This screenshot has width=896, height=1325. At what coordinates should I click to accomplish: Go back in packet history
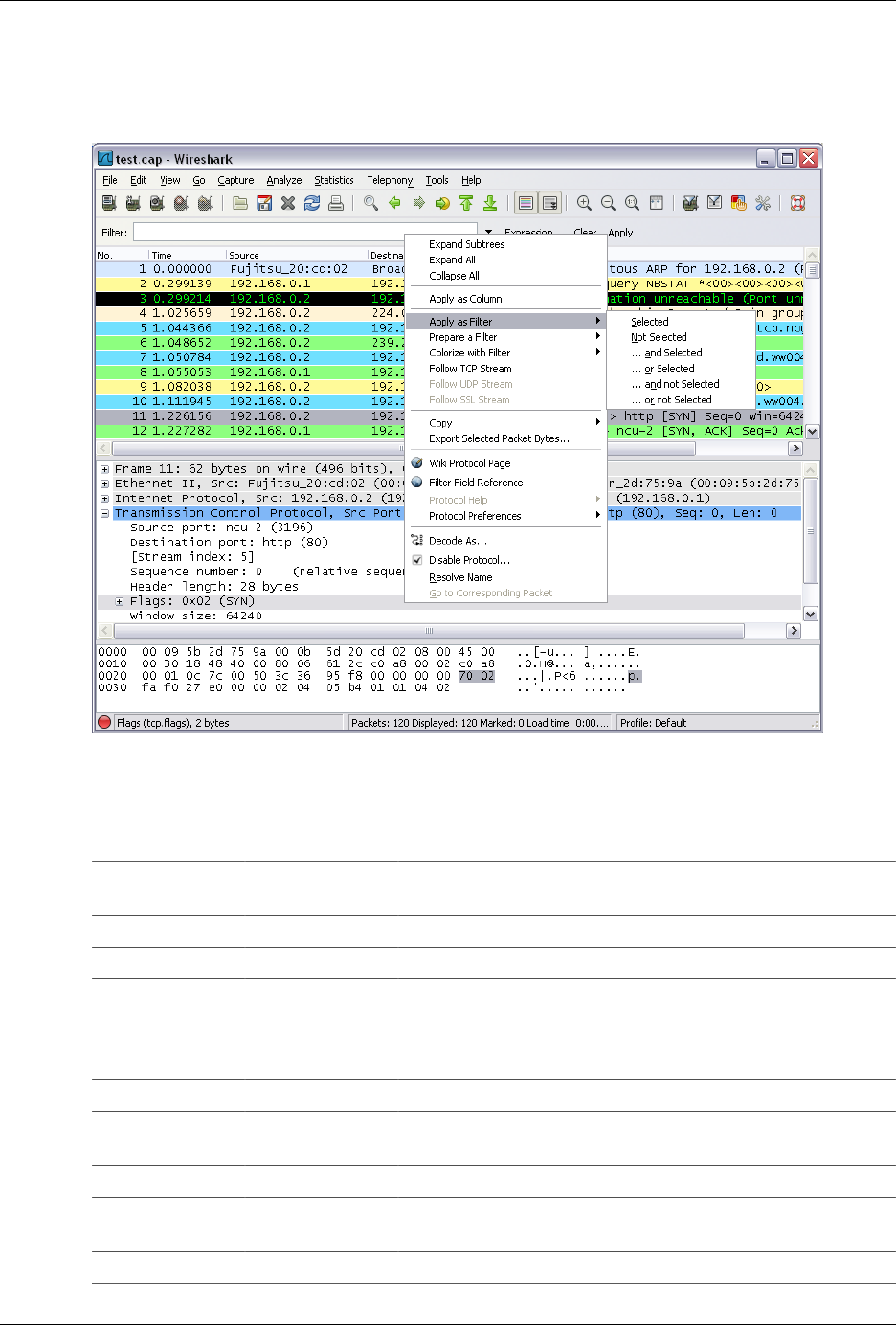394,203
